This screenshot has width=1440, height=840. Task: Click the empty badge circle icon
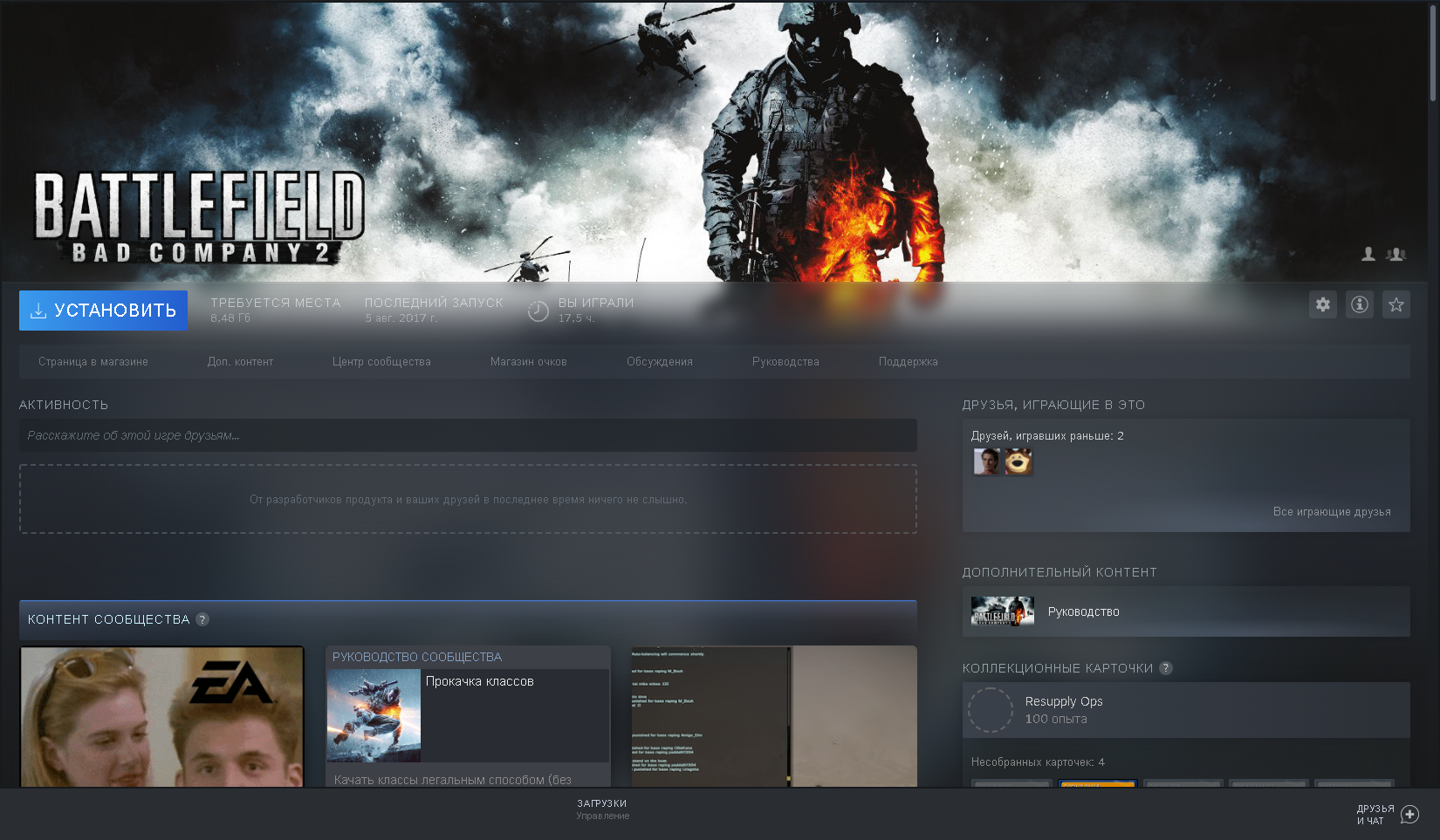(x=991, y=710)
